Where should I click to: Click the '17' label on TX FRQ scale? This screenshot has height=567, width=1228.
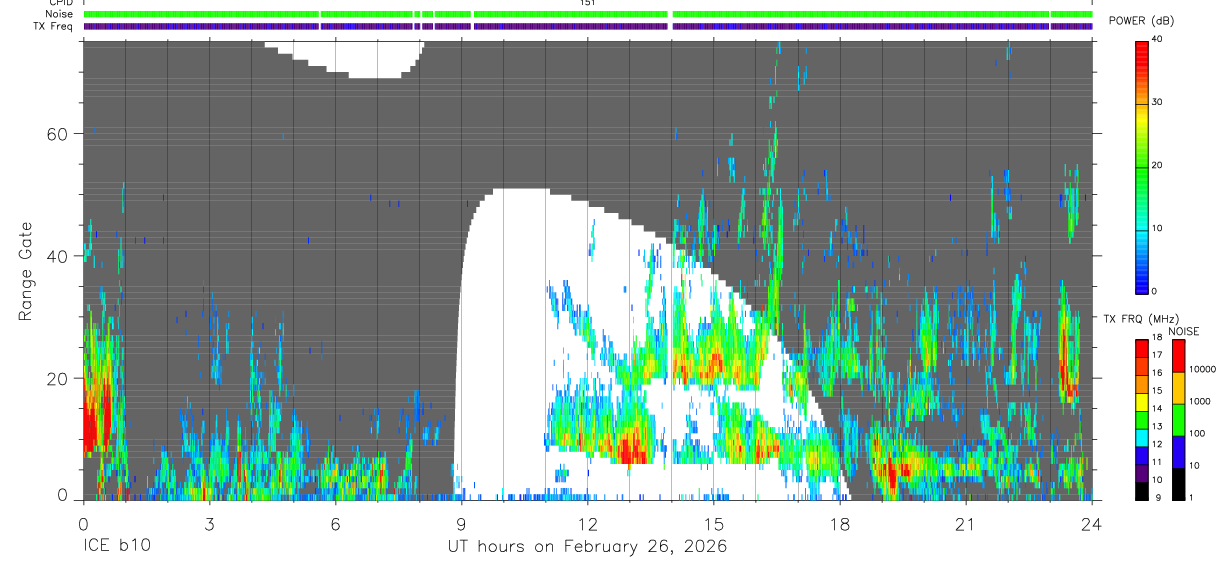coord(1158,355)
